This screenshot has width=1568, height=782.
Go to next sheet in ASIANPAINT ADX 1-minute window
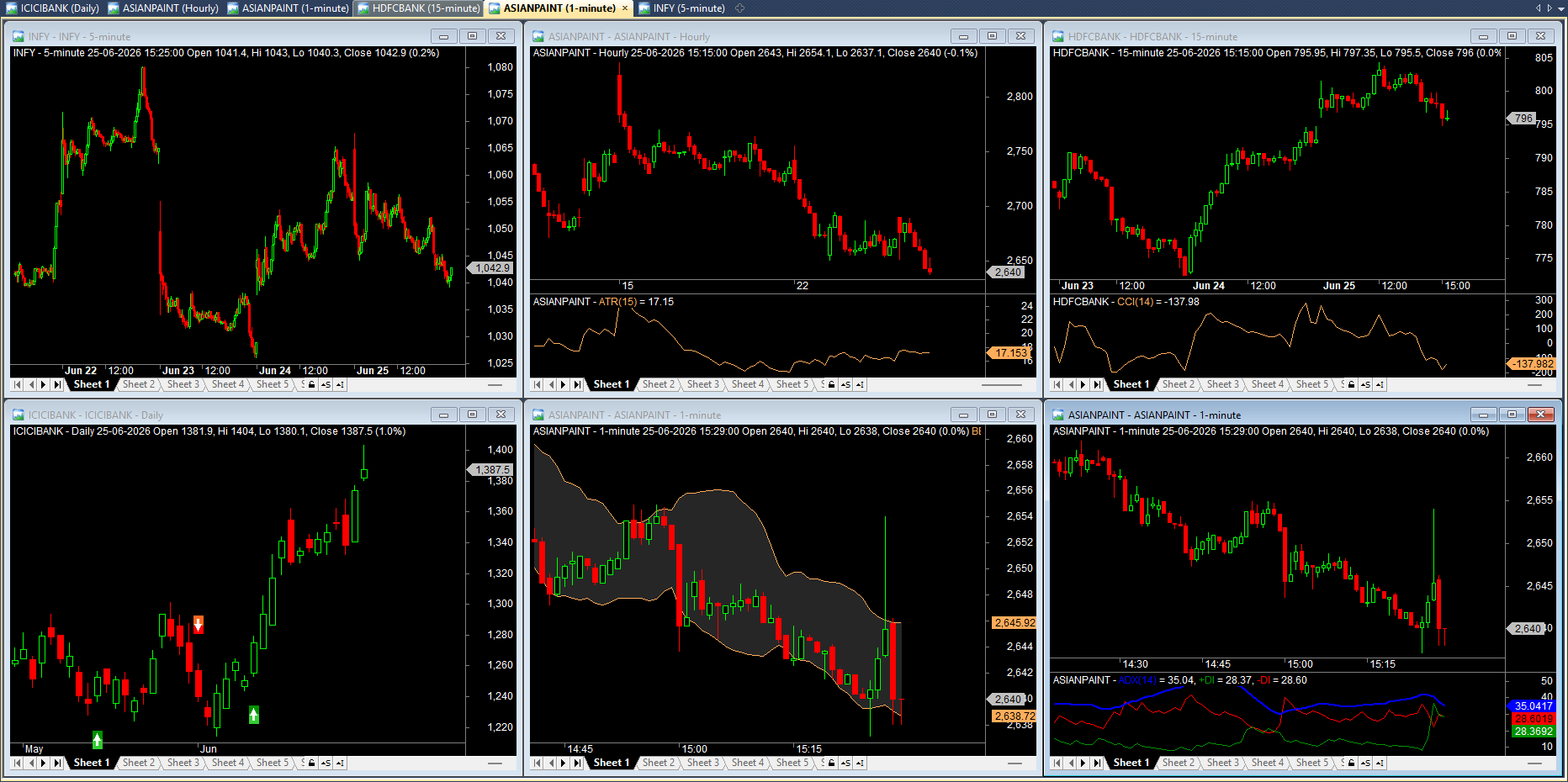tap(1083, 763)
